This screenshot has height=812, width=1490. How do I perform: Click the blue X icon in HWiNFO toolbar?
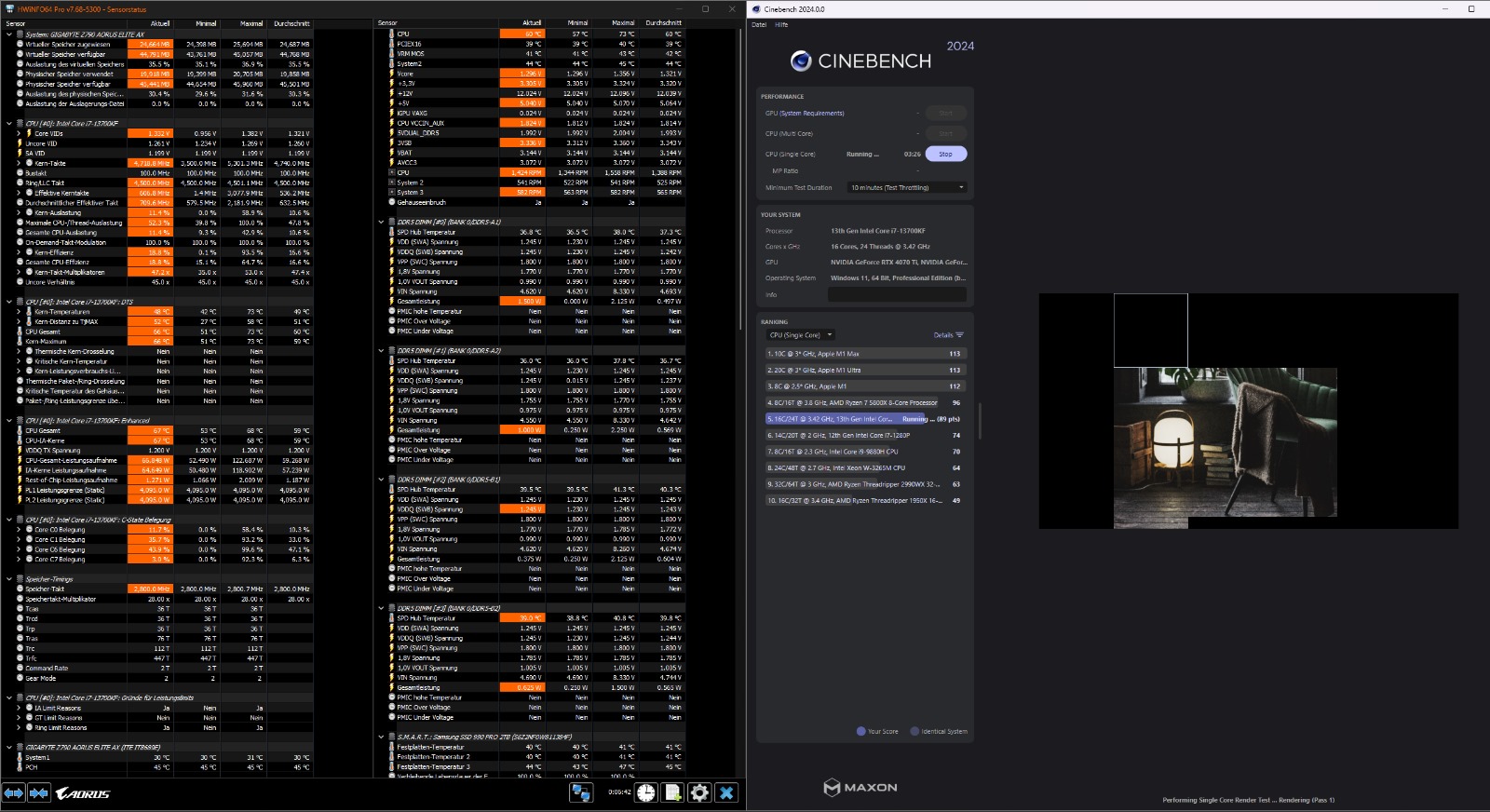tap(726, 792)
